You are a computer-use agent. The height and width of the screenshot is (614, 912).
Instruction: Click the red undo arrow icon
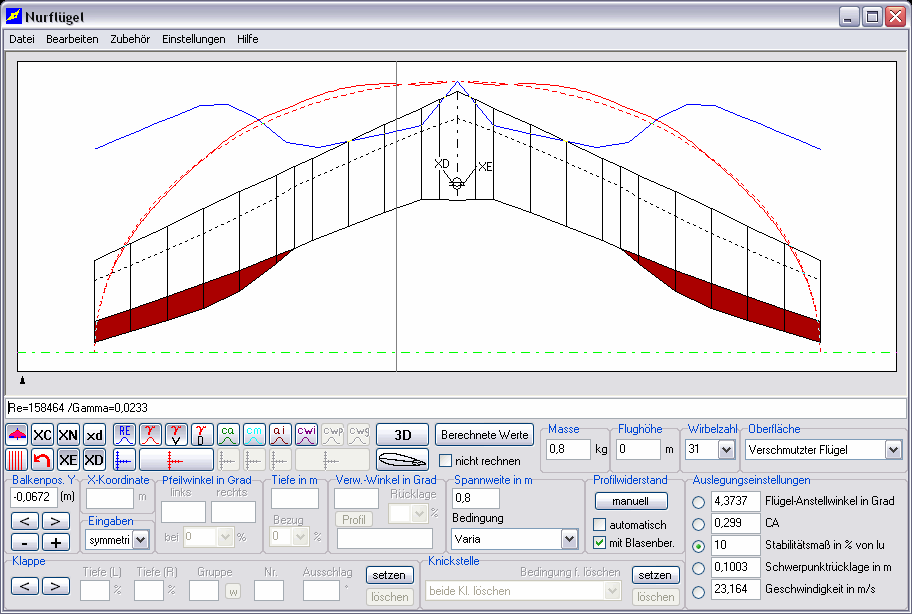click(42, 460)
